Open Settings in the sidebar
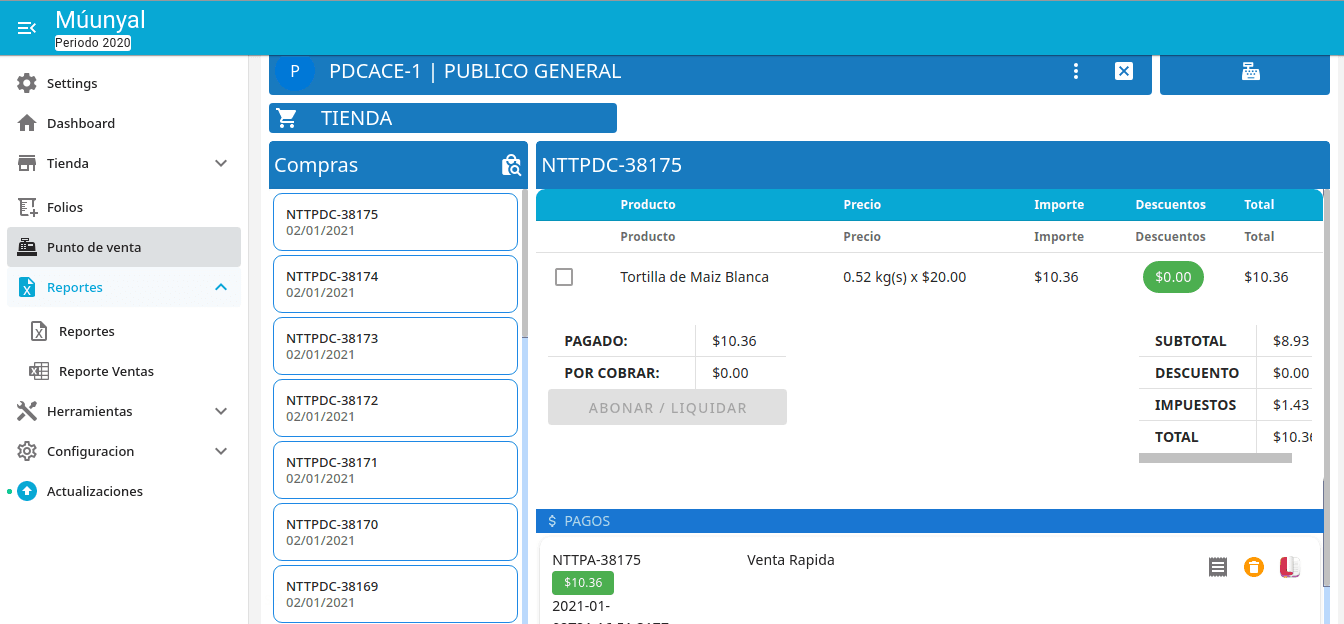Image resolution: width=1344 pixels, height=624 pixels. point(124,83)
